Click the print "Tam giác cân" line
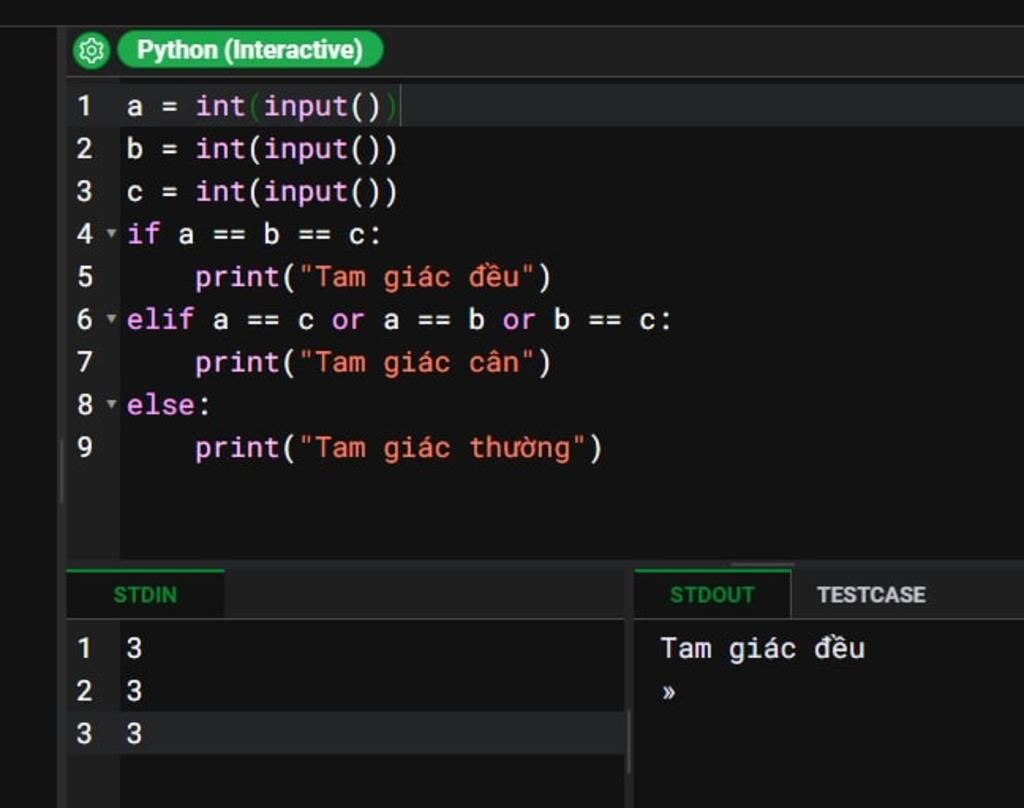This screenshot has height=808, width=1024. [x=373, y=363]
